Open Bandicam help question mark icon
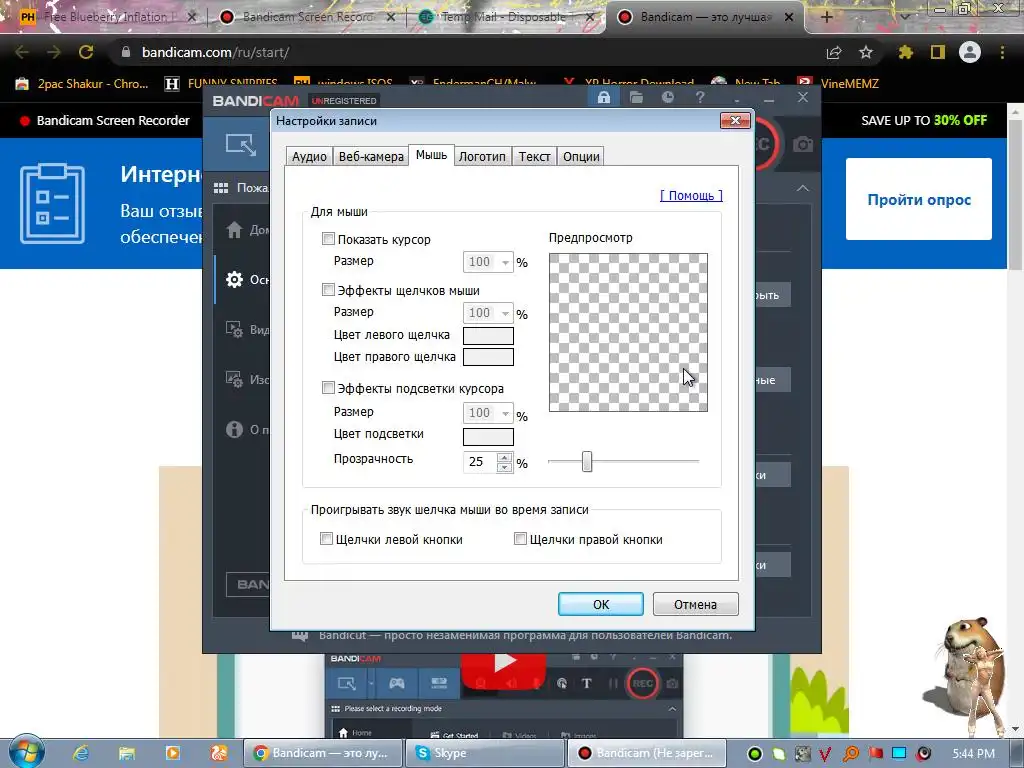This screenshot has height=768, width=1024. [x=700, y=97]
